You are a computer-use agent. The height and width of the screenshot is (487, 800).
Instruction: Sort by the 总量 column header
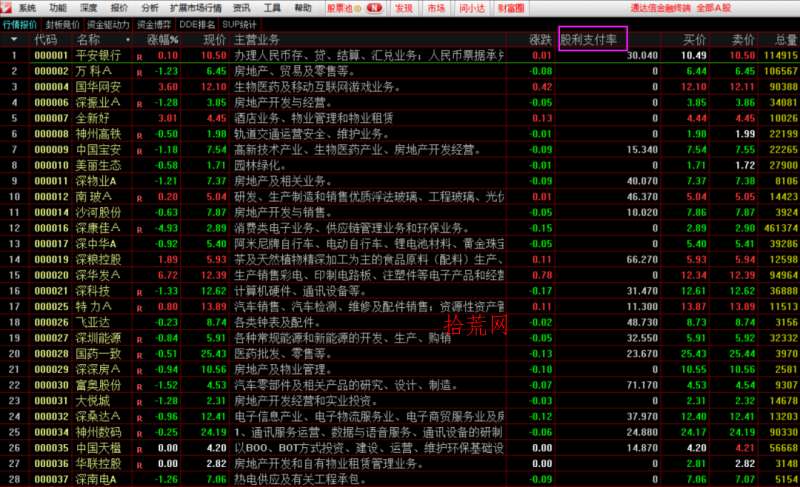coord(786,40)
